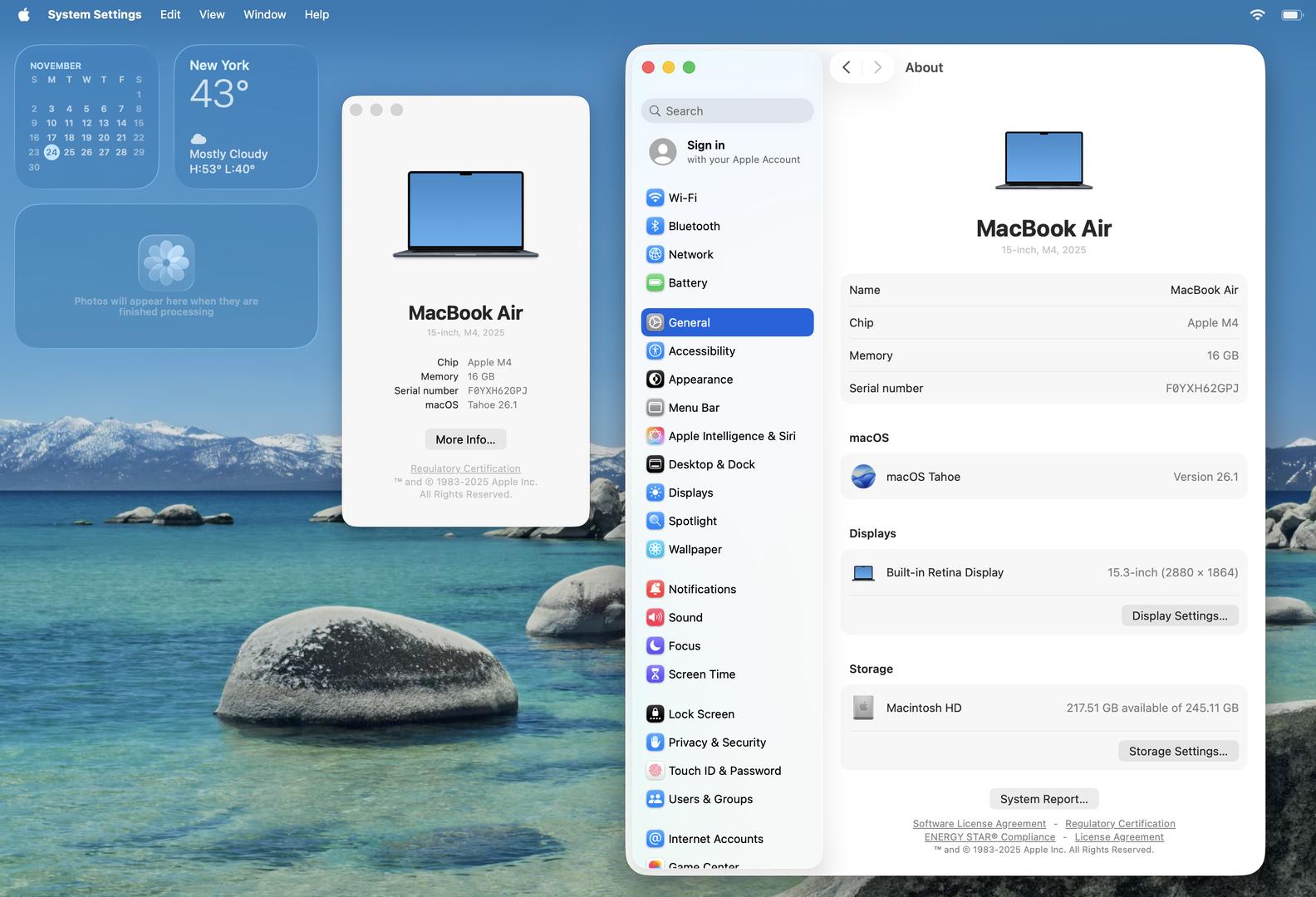Open Touch ID & Password settings
Image resolution: width=1316 pixels, height=897 pixels.
(x=724, y=771)
